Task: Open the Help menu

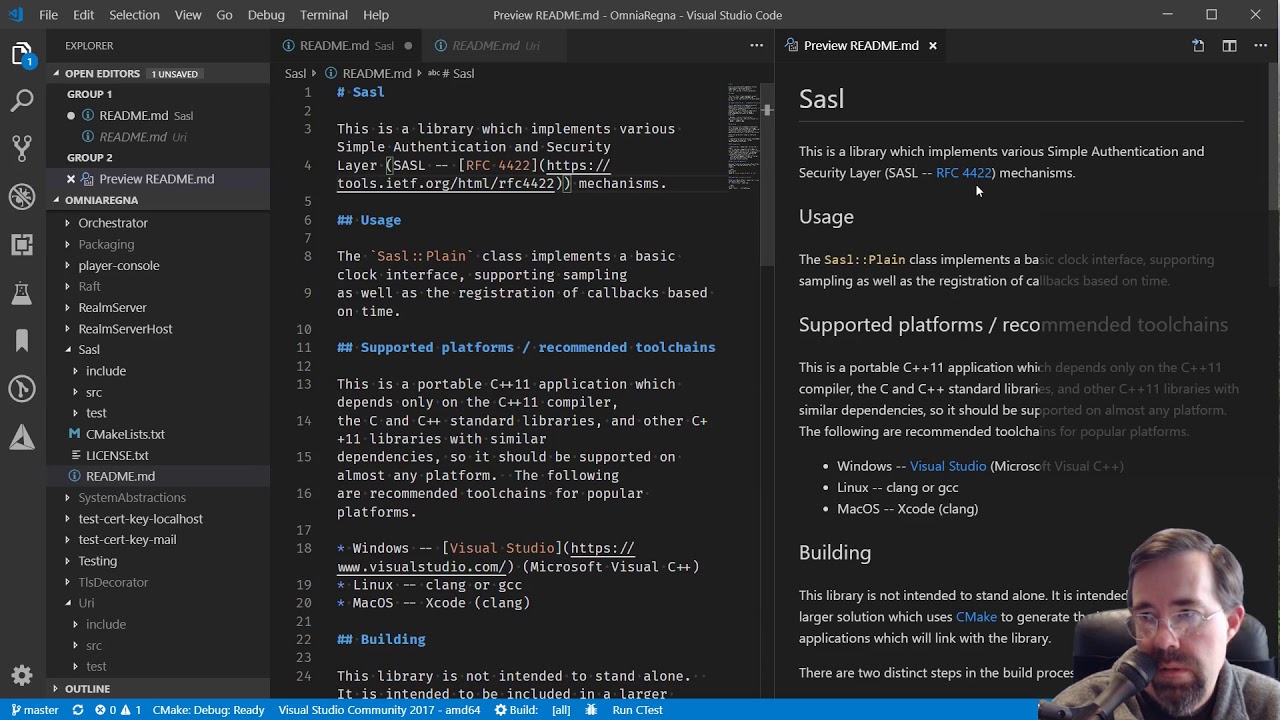Action: click(x=376, y=15)
